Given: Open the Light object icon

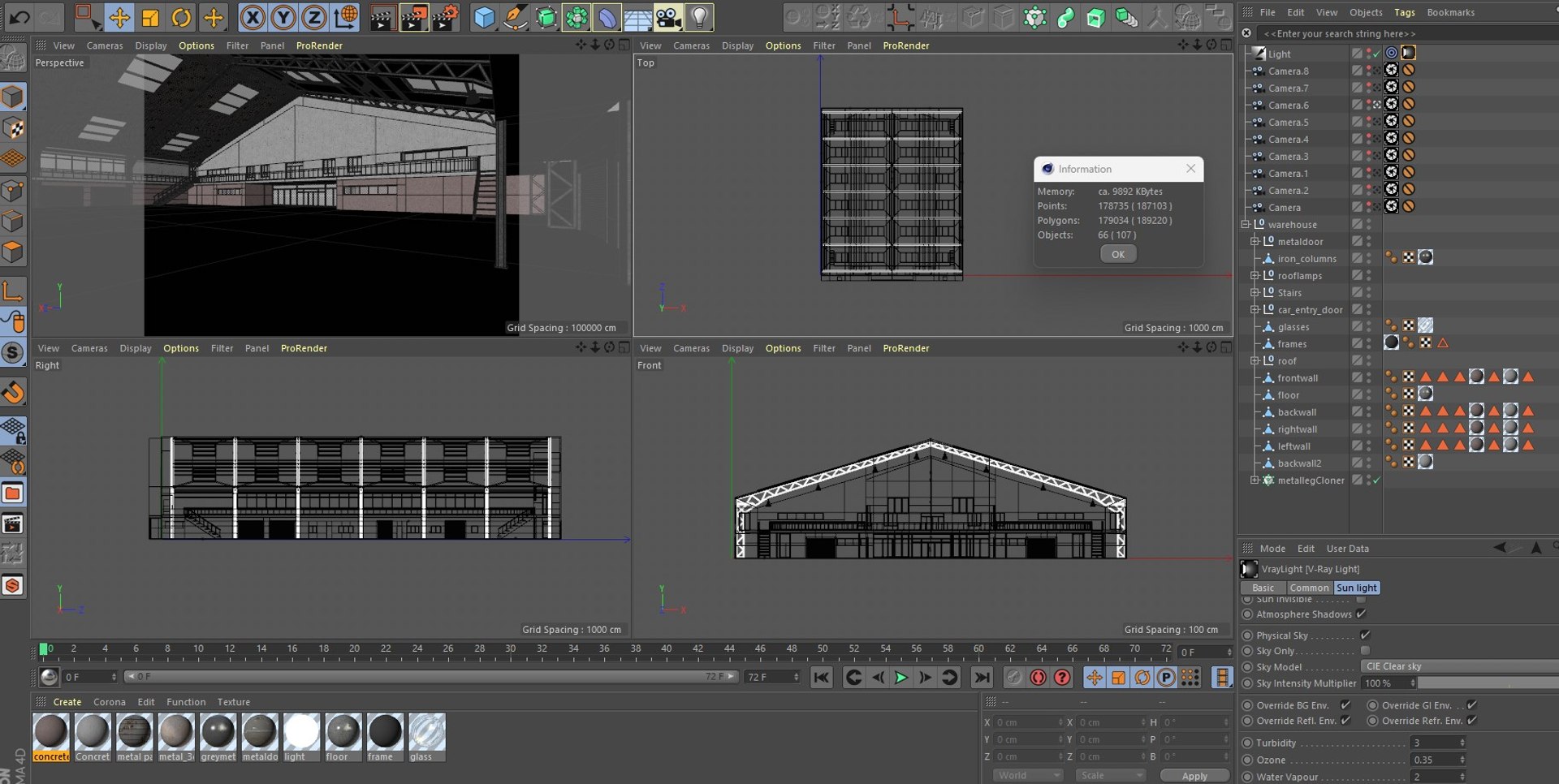Looking at the screenshot, I should click(699, 17).
